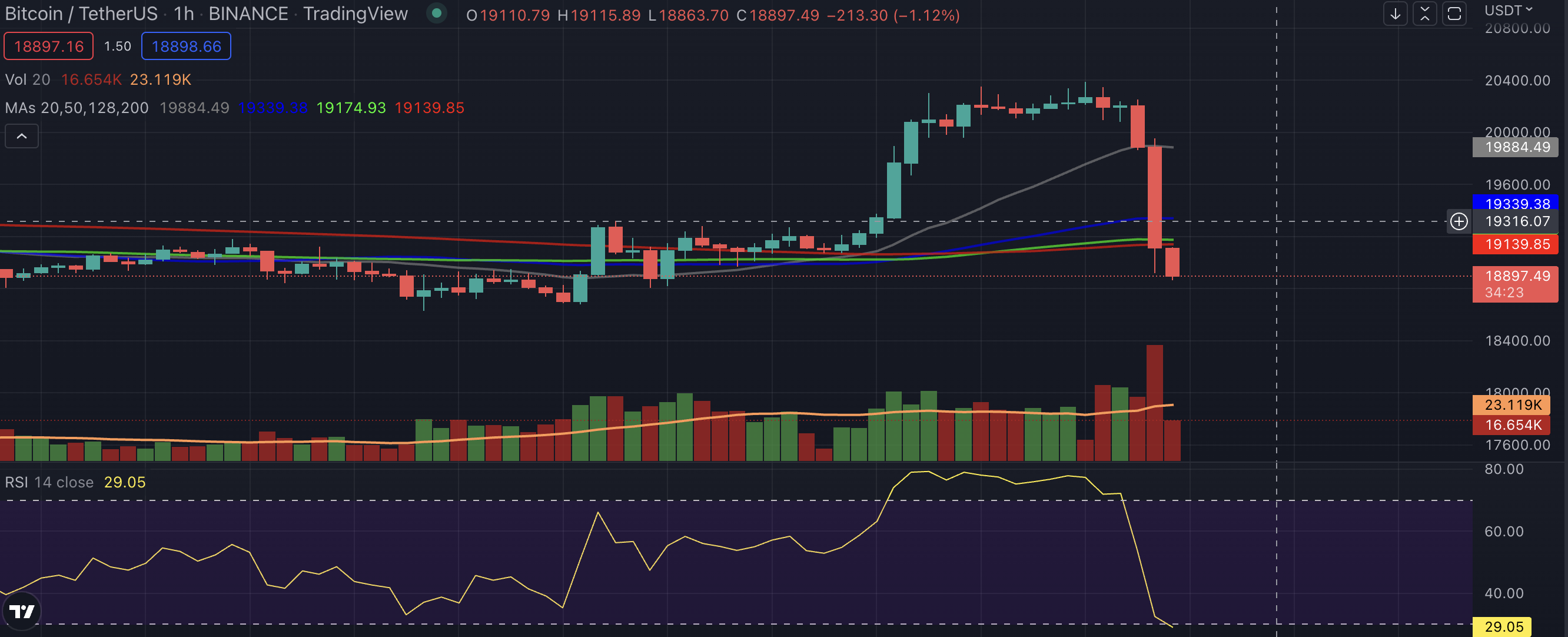The height and width of the screenshot is (637, 1568).
Task: Click the last price label 18897.49 with countdown
Action: (1515, 284)
